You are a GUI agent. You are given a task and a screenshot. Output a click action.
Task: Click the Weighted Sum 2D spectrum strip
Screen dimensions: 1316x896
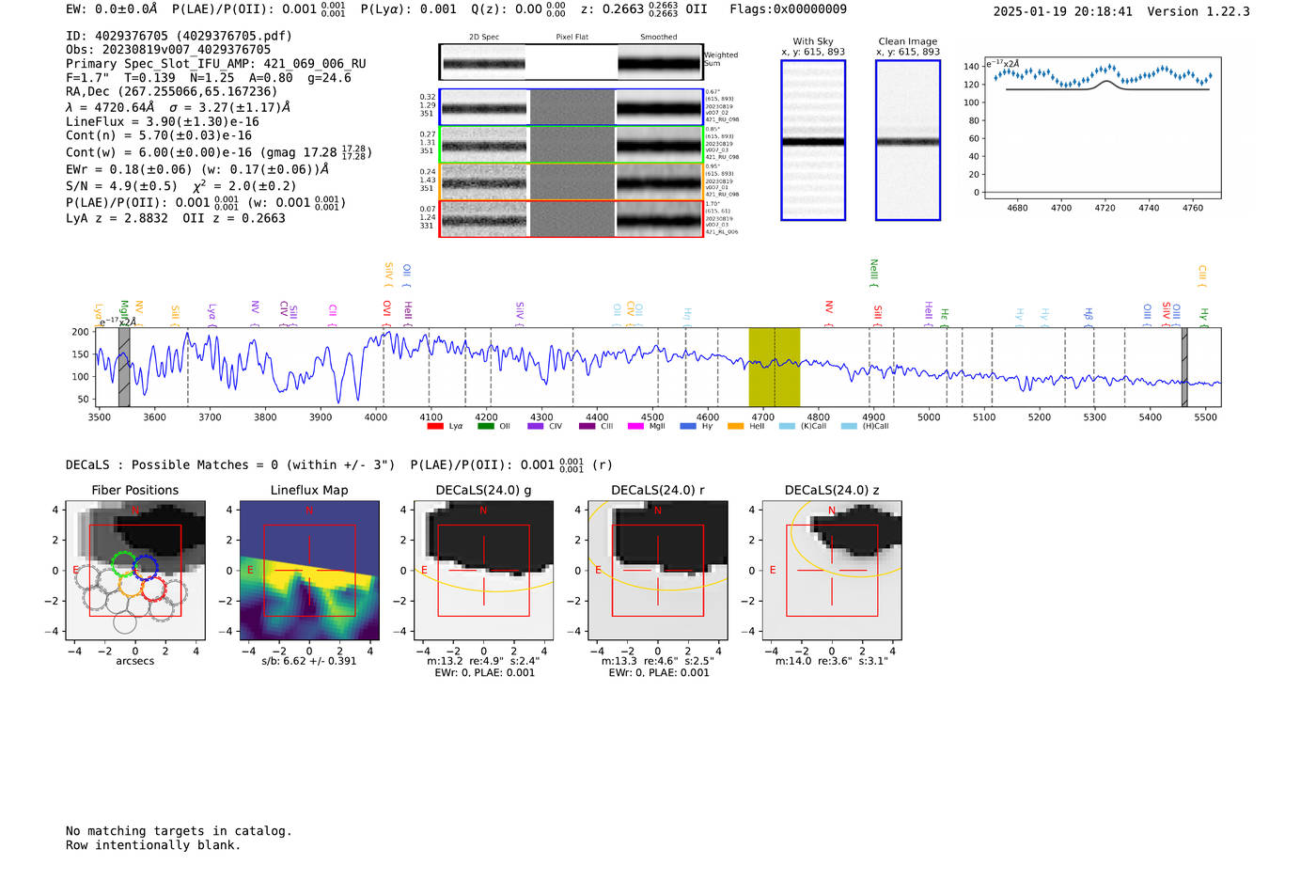pyautogui.click(x=571, y=62)
